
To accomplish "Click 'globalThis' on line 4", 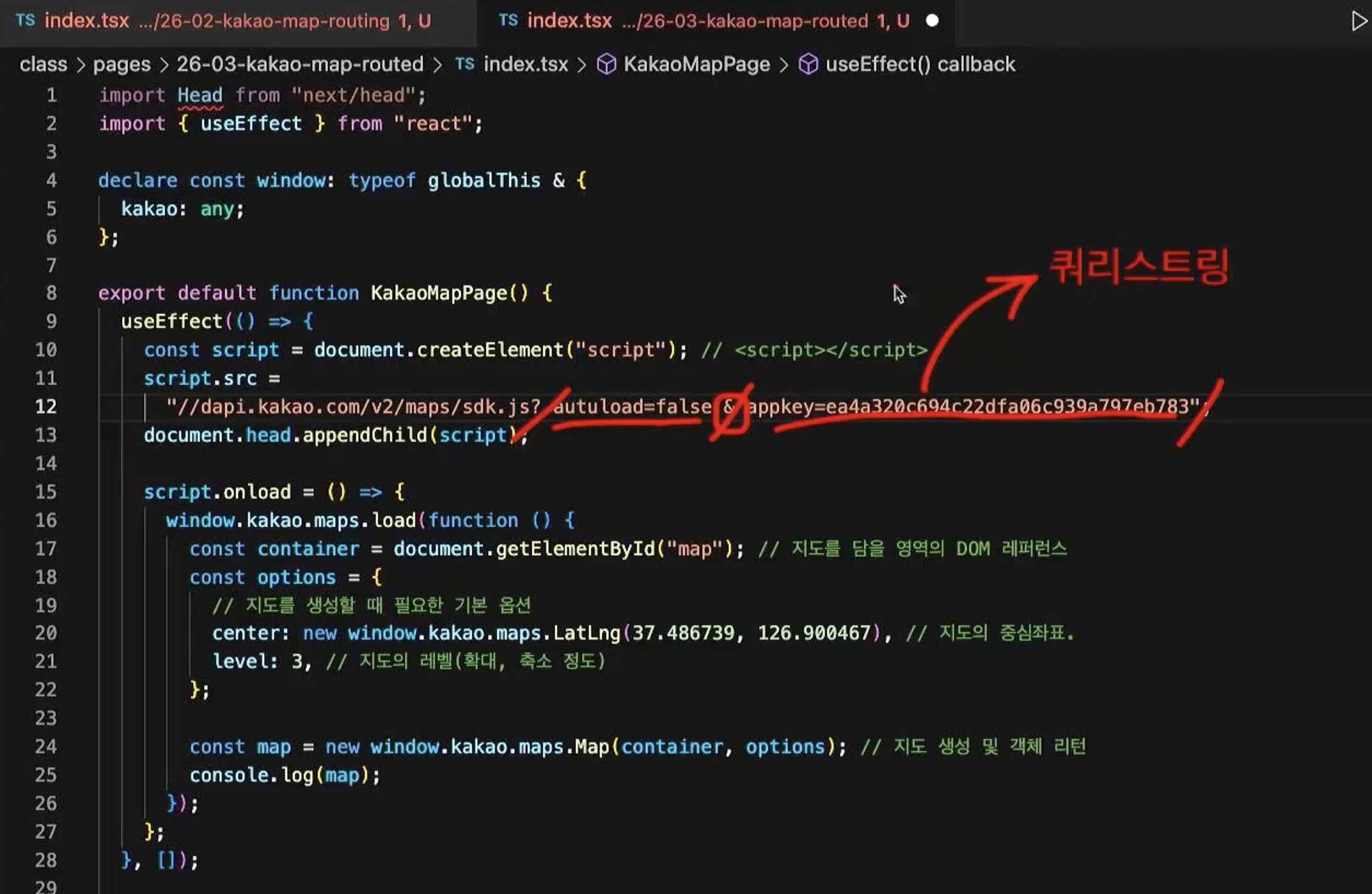I will pyautogui.click(x=484, y=180).
